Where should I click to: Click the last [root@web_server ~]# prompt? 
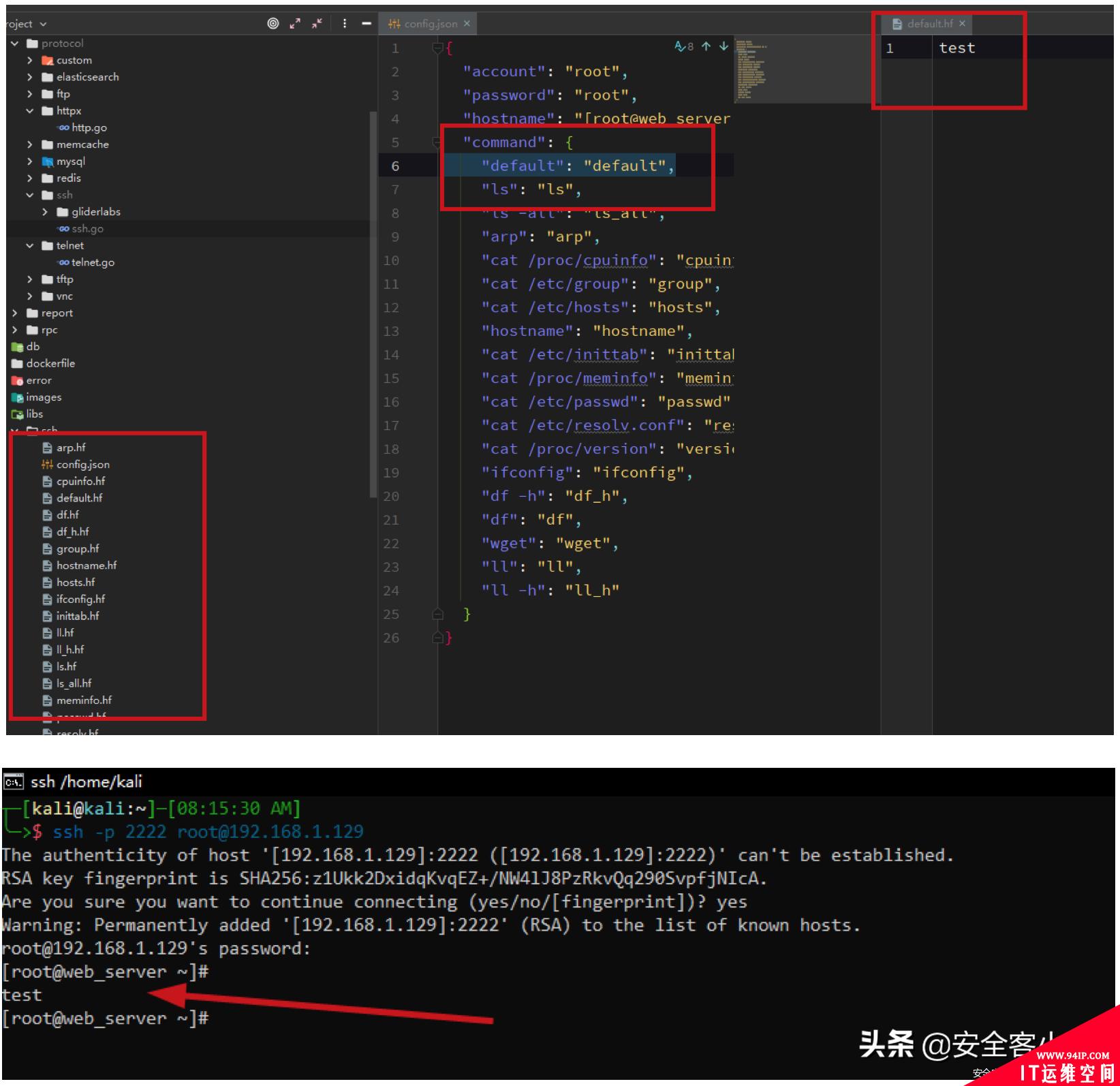105,1019
